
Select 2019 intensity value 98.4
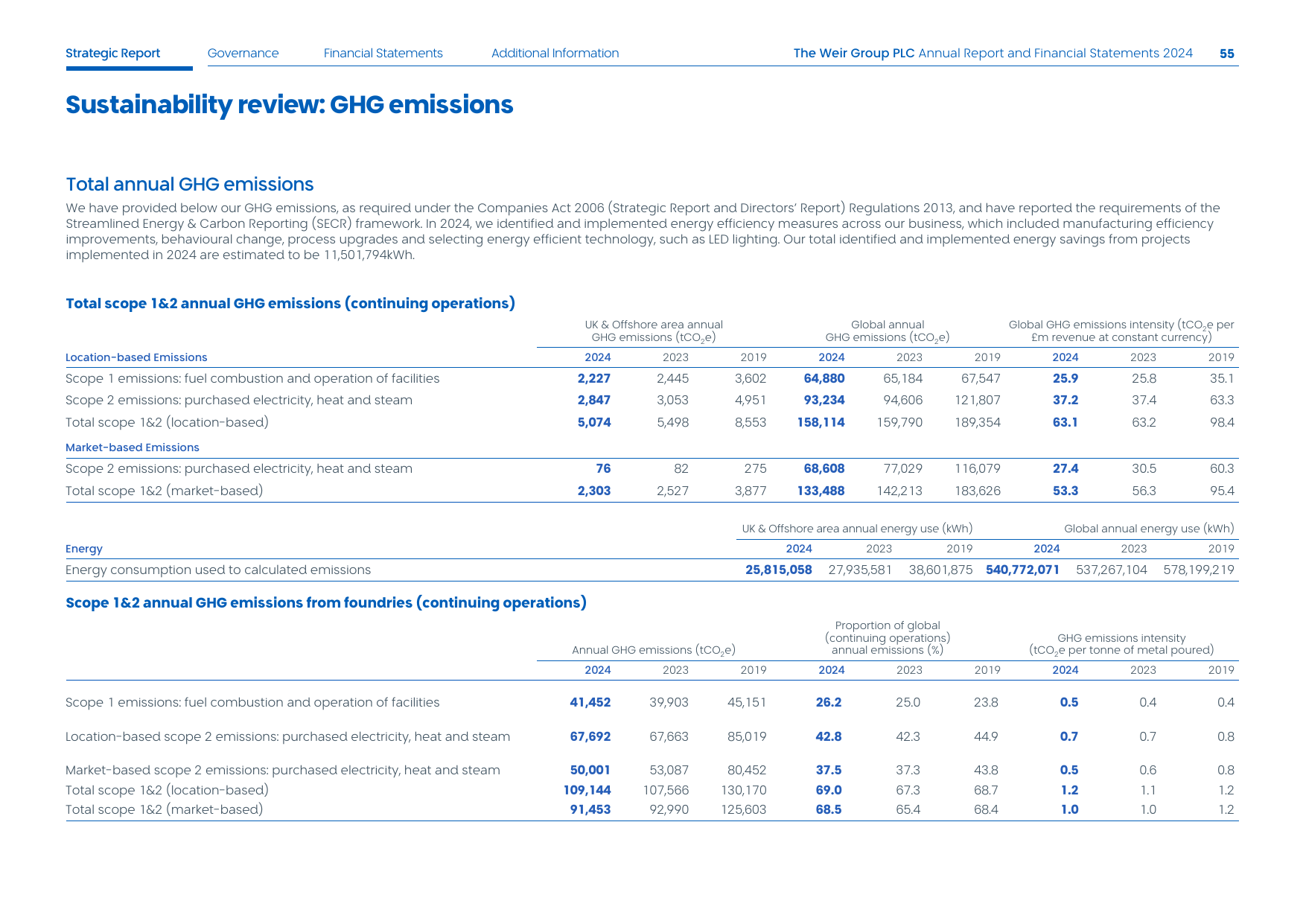pos(1222,422)
